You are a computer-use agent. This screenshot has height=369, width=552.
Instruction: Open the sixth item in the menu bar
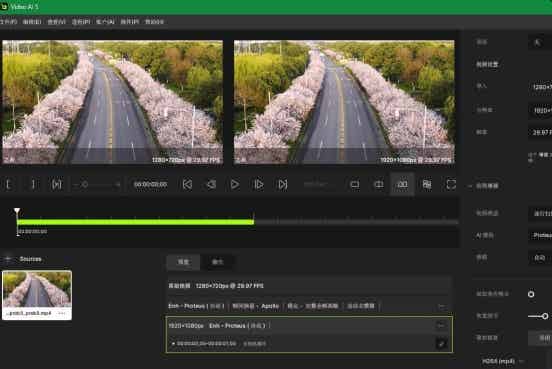click(x=130, y=22)
